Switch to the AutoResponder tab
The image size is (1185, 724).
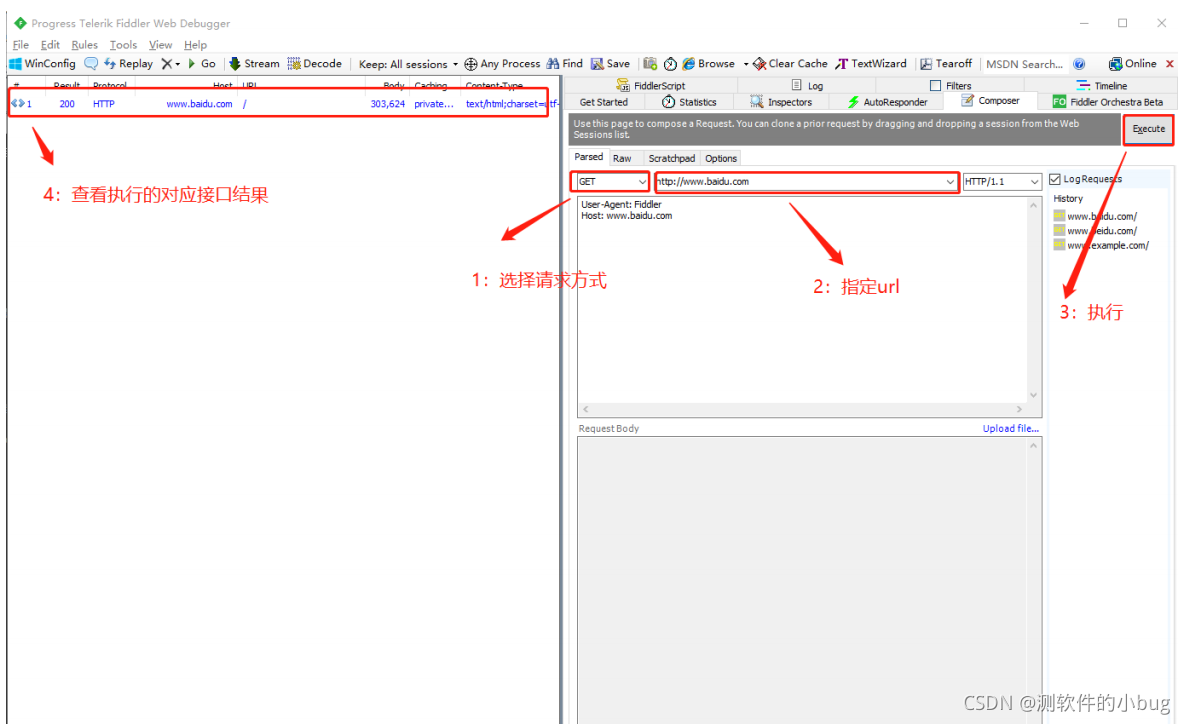pyautogui.click(x=887, y=102)
